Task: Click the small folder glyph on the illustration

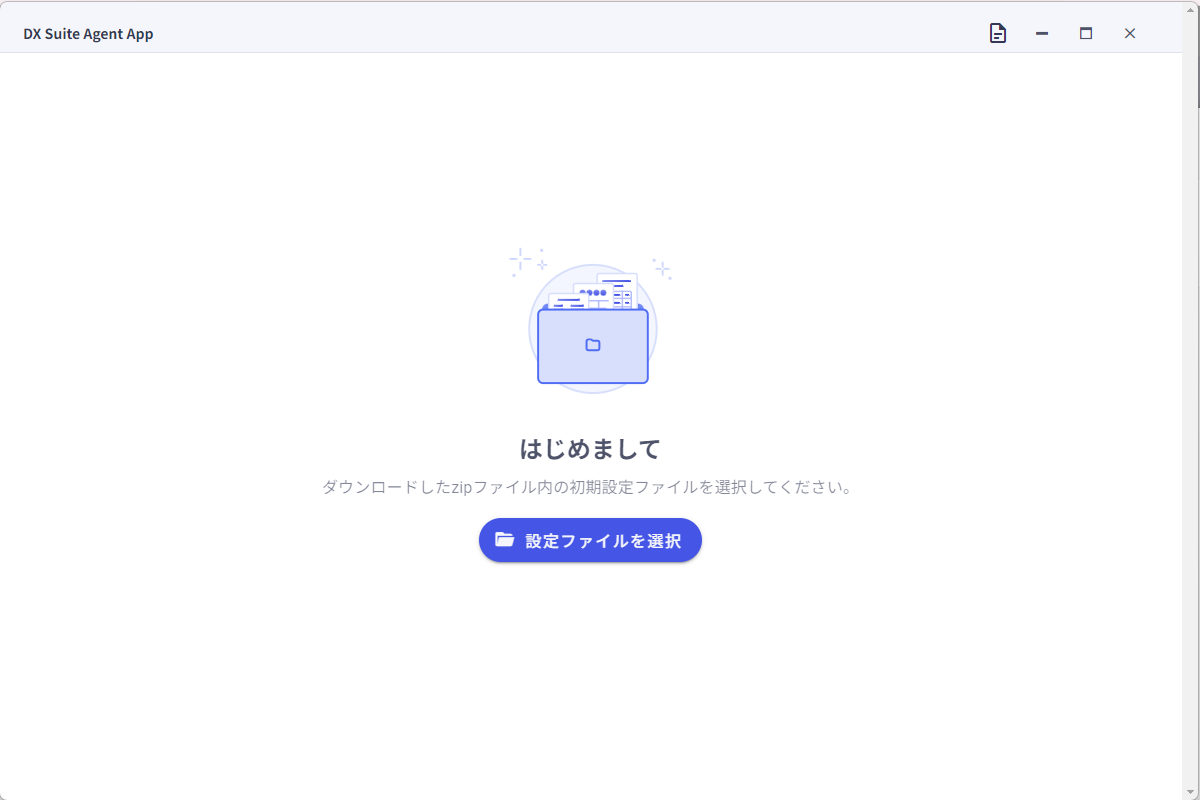Action: [x=593, y=345]
